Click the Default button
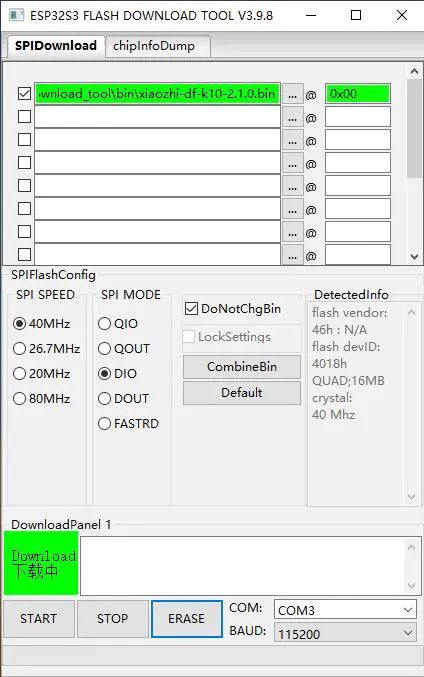The image size is (424, 677). pos(242,393)
